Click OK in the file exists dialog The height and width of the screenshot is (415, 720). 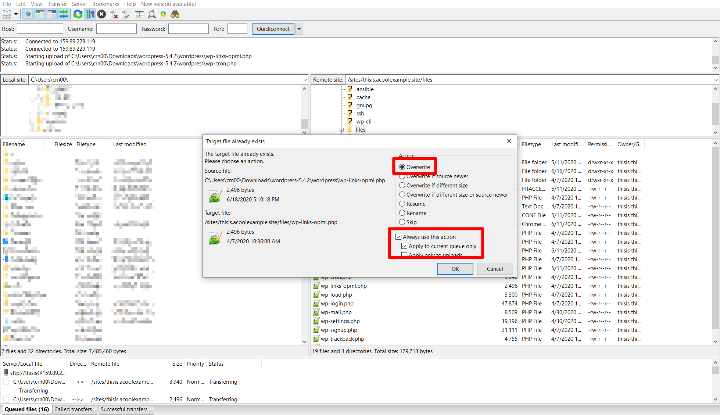coord(455,268)
